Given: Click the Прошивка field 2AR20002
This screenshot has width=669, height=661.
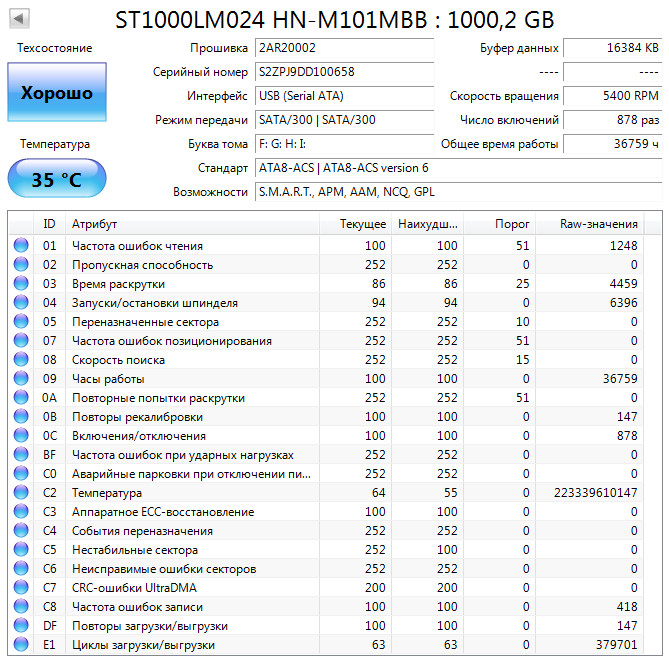Looking at the screenshot, I should (344, 48).
